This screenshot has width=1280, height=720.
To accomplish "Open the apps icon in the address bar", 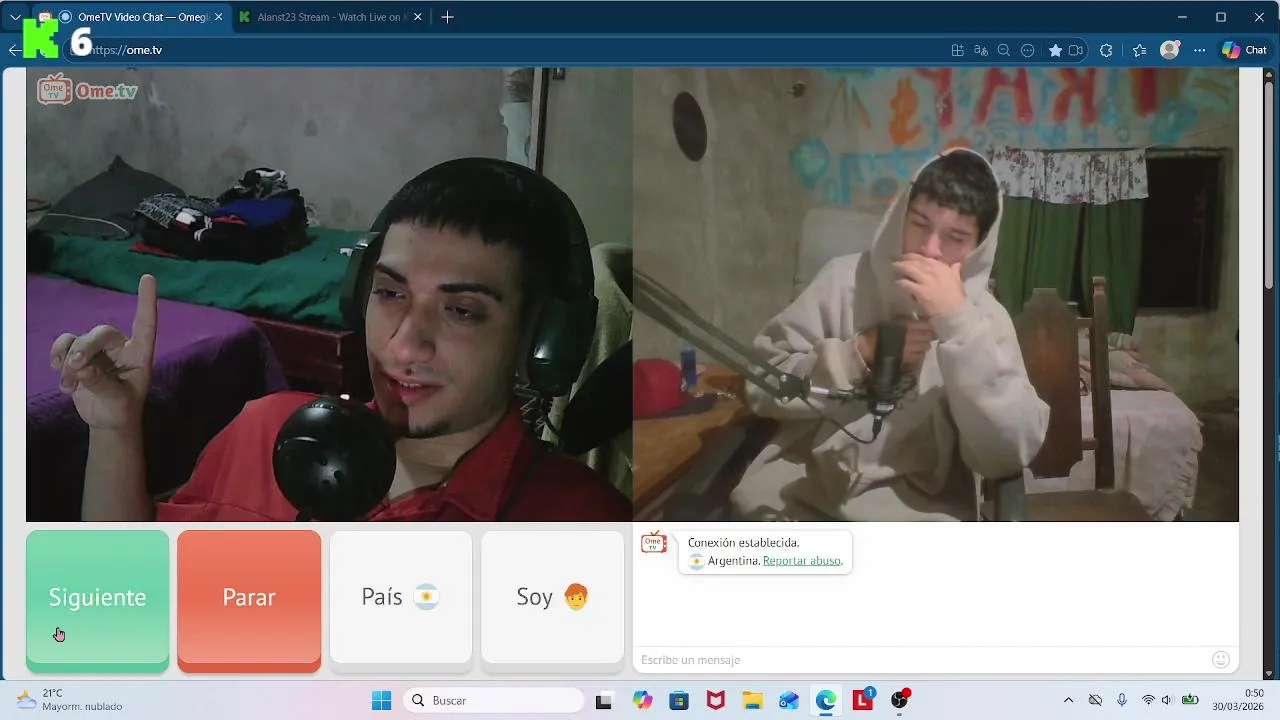I will coord(957,50).
